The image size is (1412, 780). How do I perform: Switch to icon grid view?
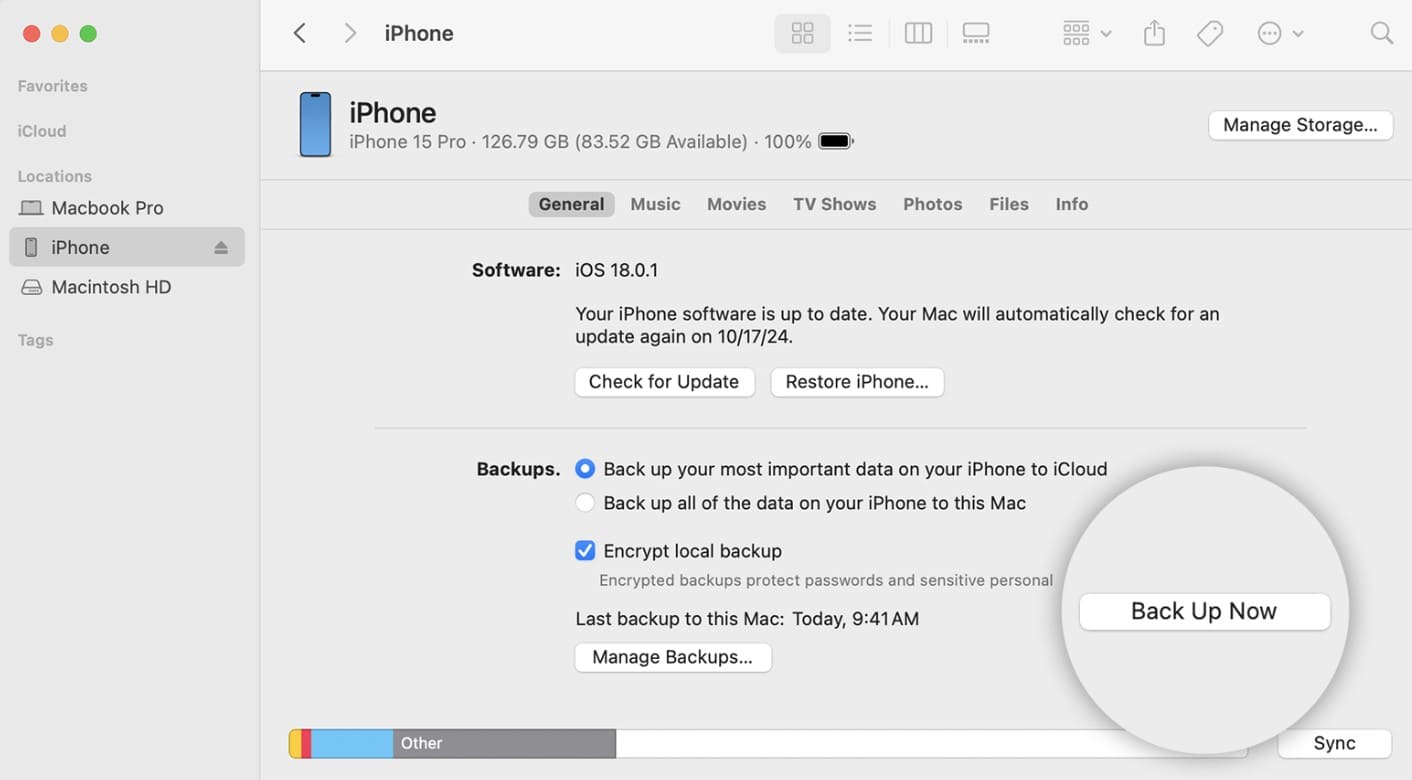click(802, 33)
